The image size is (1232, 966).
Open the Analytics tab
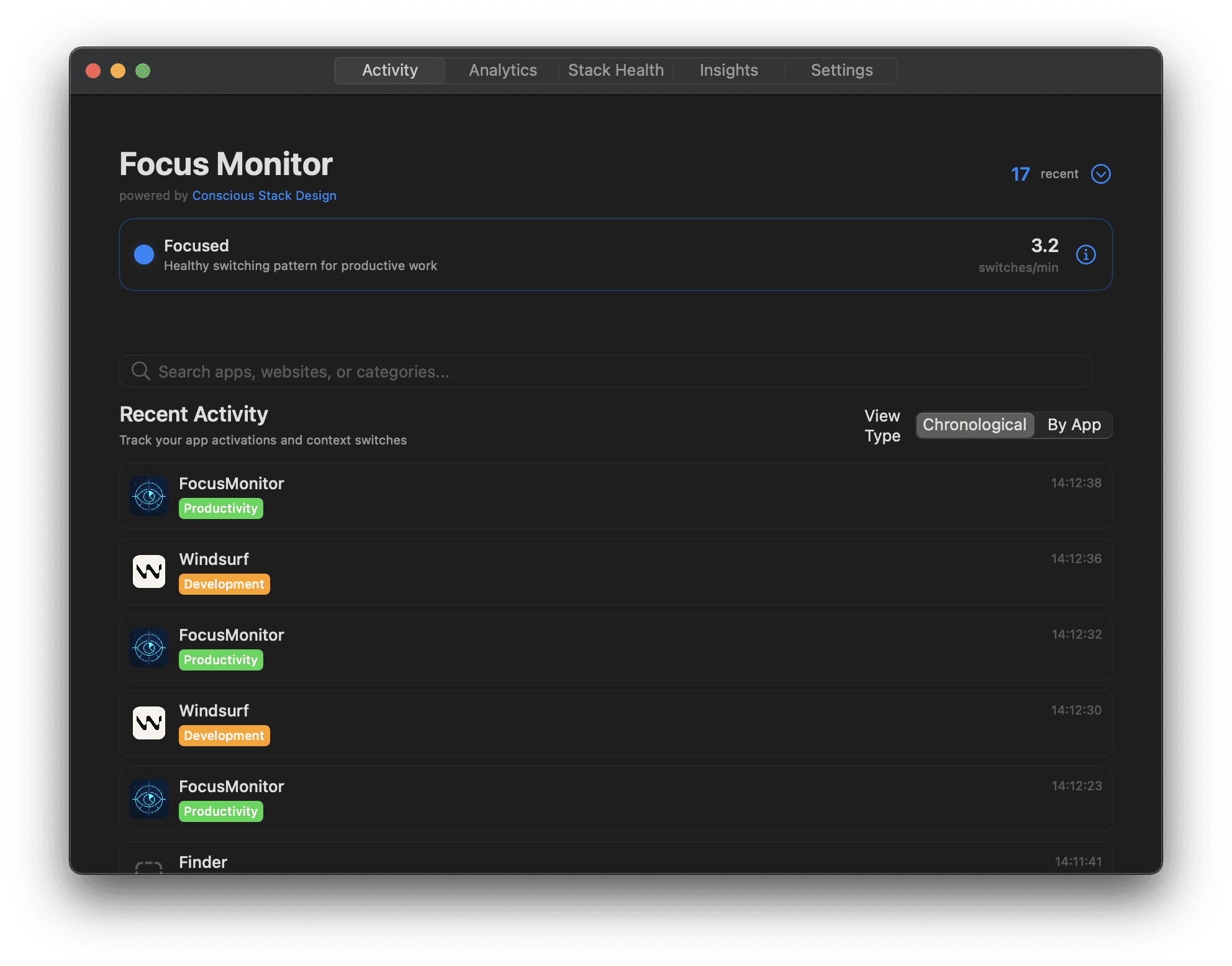(x=502, y=70)
